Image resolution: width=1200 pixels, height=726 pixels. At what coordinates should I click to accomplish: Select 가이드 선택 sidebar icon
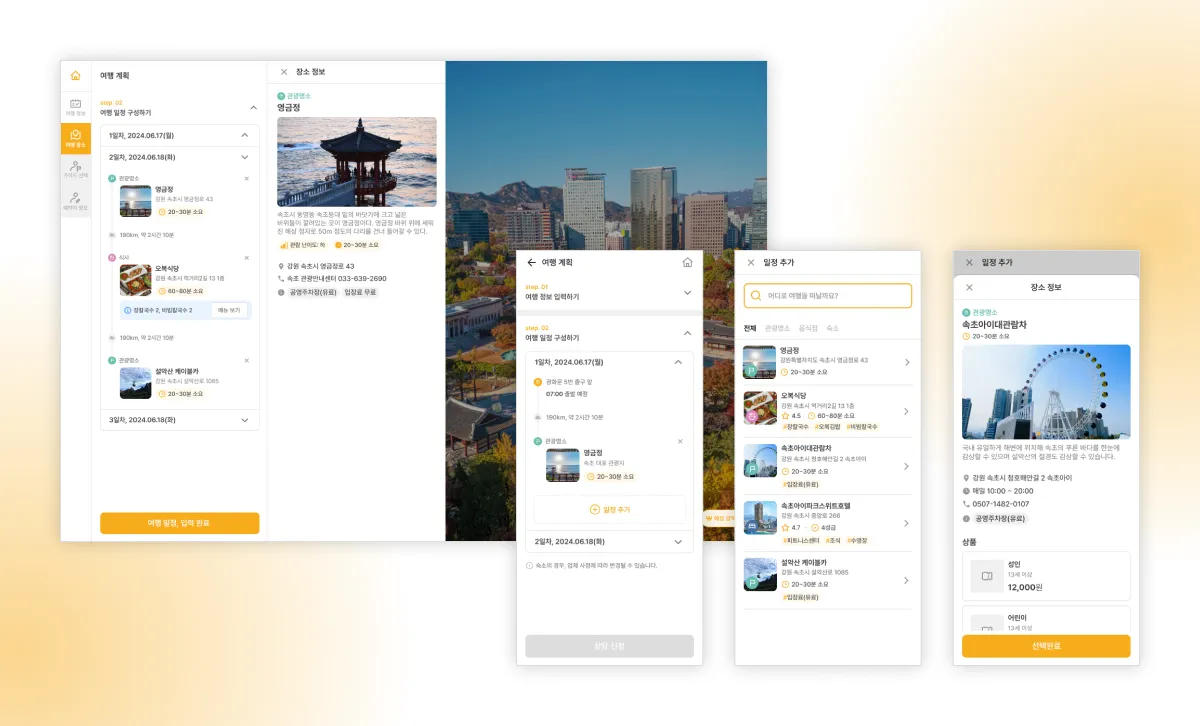click(75, 170)
